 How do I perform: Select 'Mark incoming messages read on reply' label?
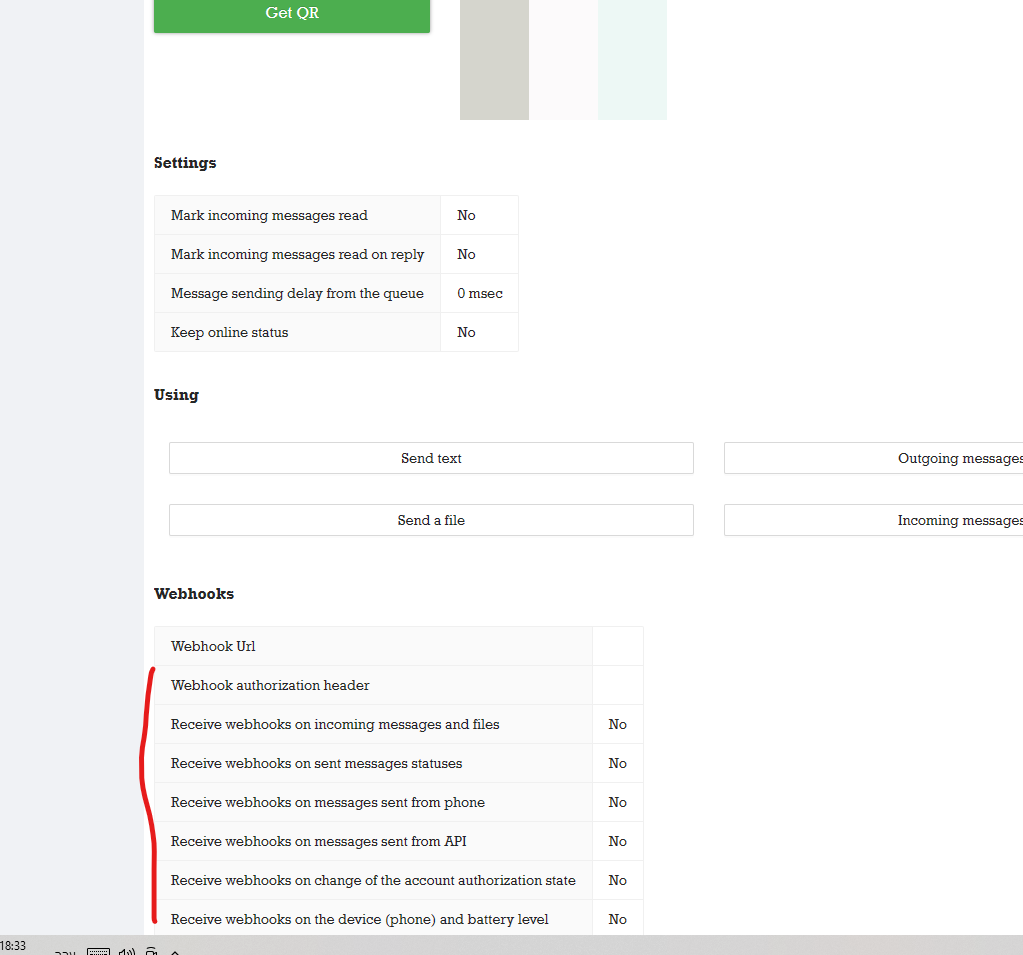298,254
